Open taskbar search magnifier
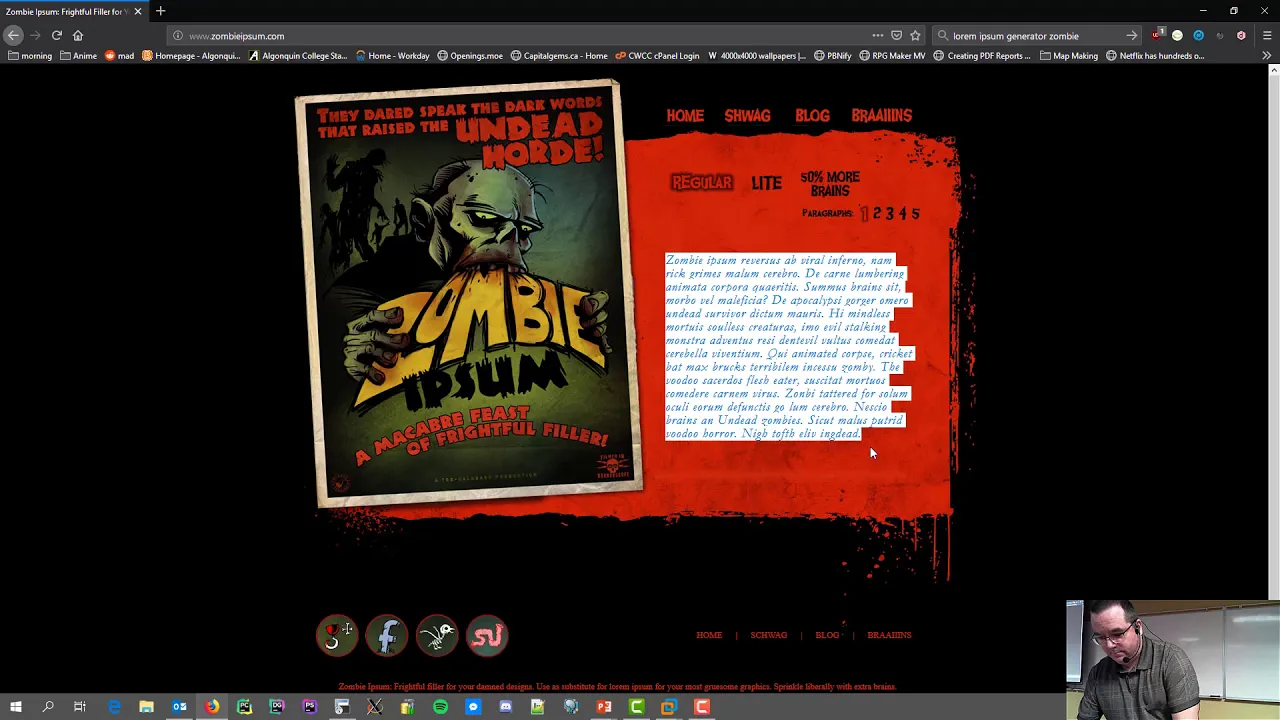1280x720 pixels. 47,707
